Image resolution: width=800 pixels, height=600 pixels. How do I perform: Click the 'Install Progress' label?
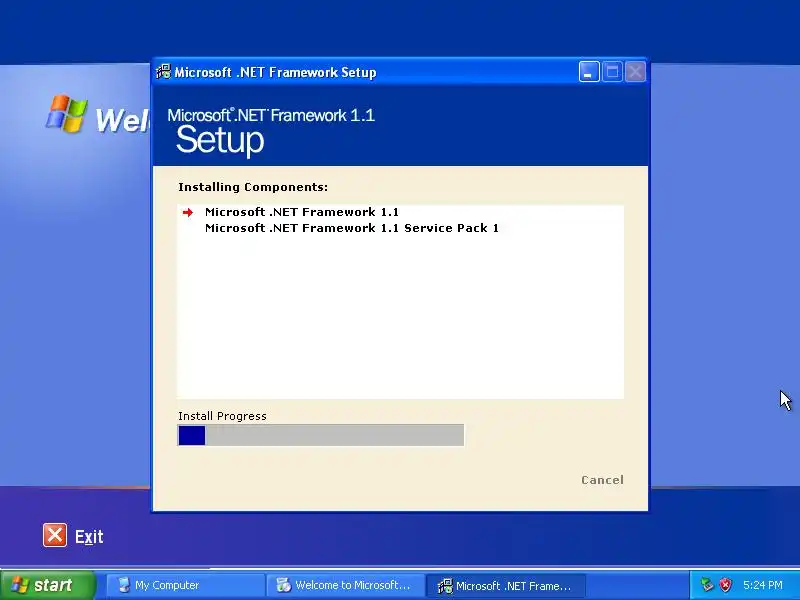click(222, 416)
